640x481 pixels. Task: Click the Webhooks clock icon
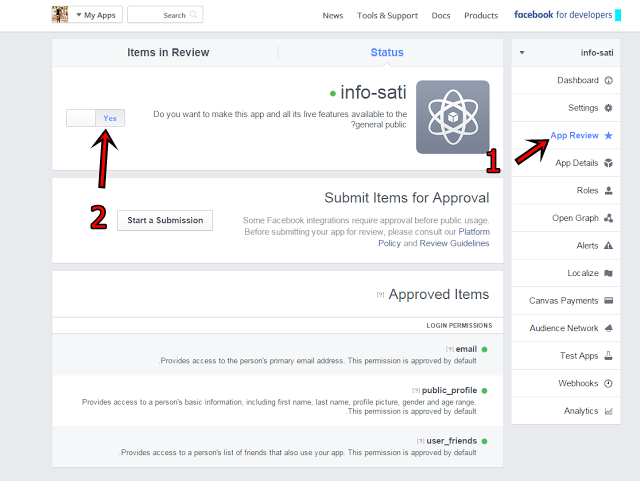[609, 383]
